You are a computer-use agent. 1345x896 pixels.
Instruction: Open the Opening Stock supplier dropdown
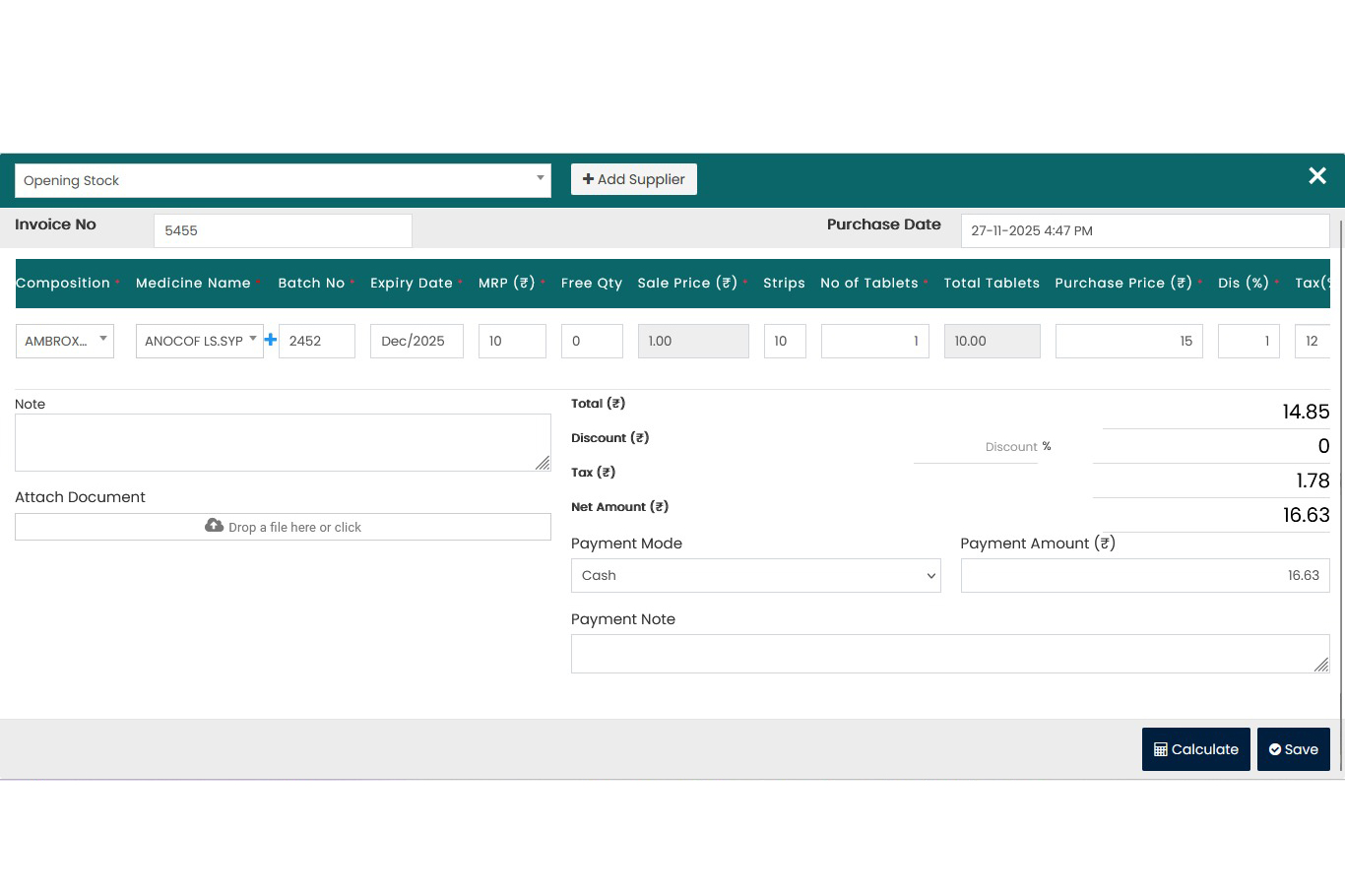click(283, 180)
